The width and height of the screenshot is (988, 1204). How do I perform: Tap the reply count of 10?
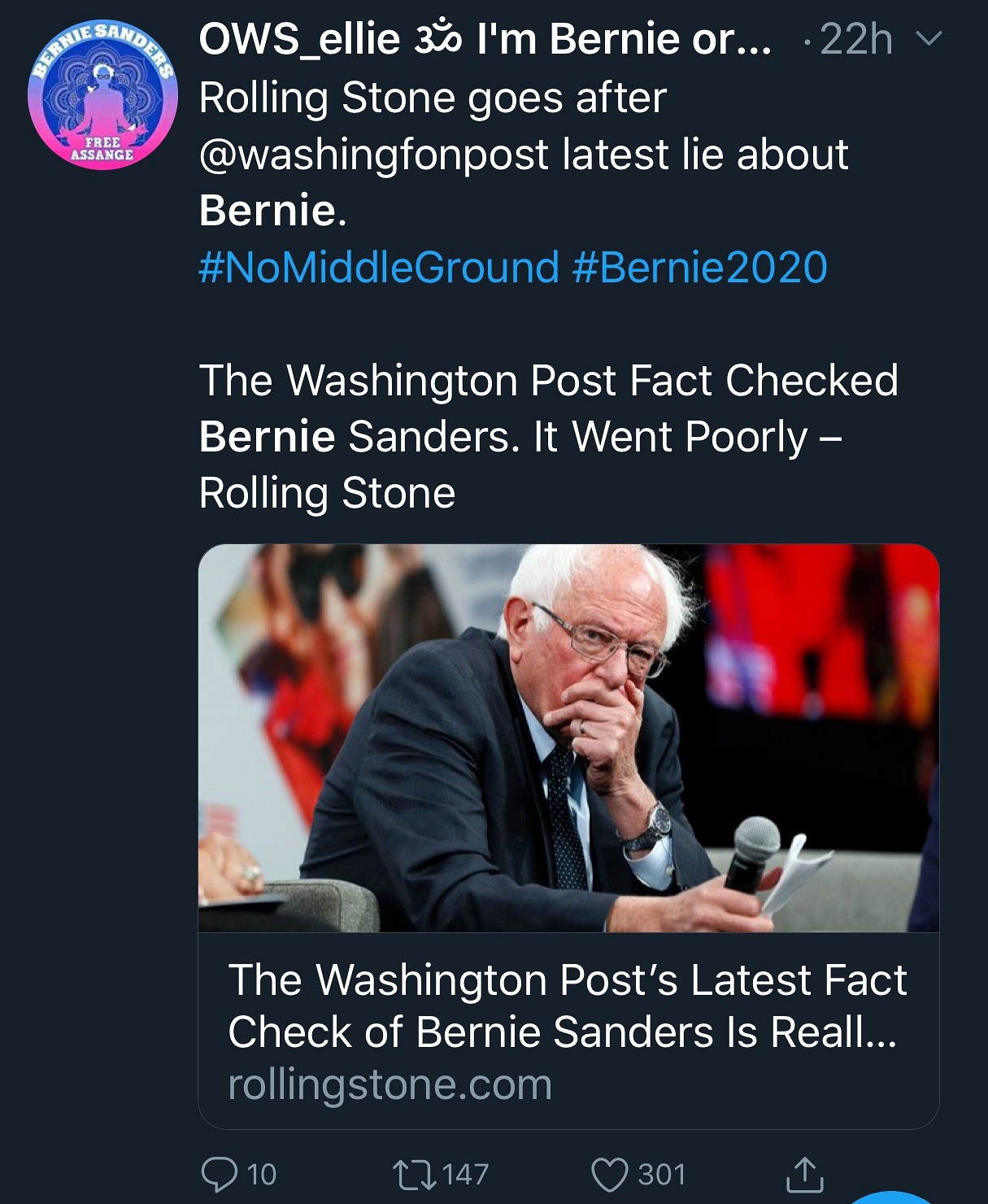coord(261,1175)
